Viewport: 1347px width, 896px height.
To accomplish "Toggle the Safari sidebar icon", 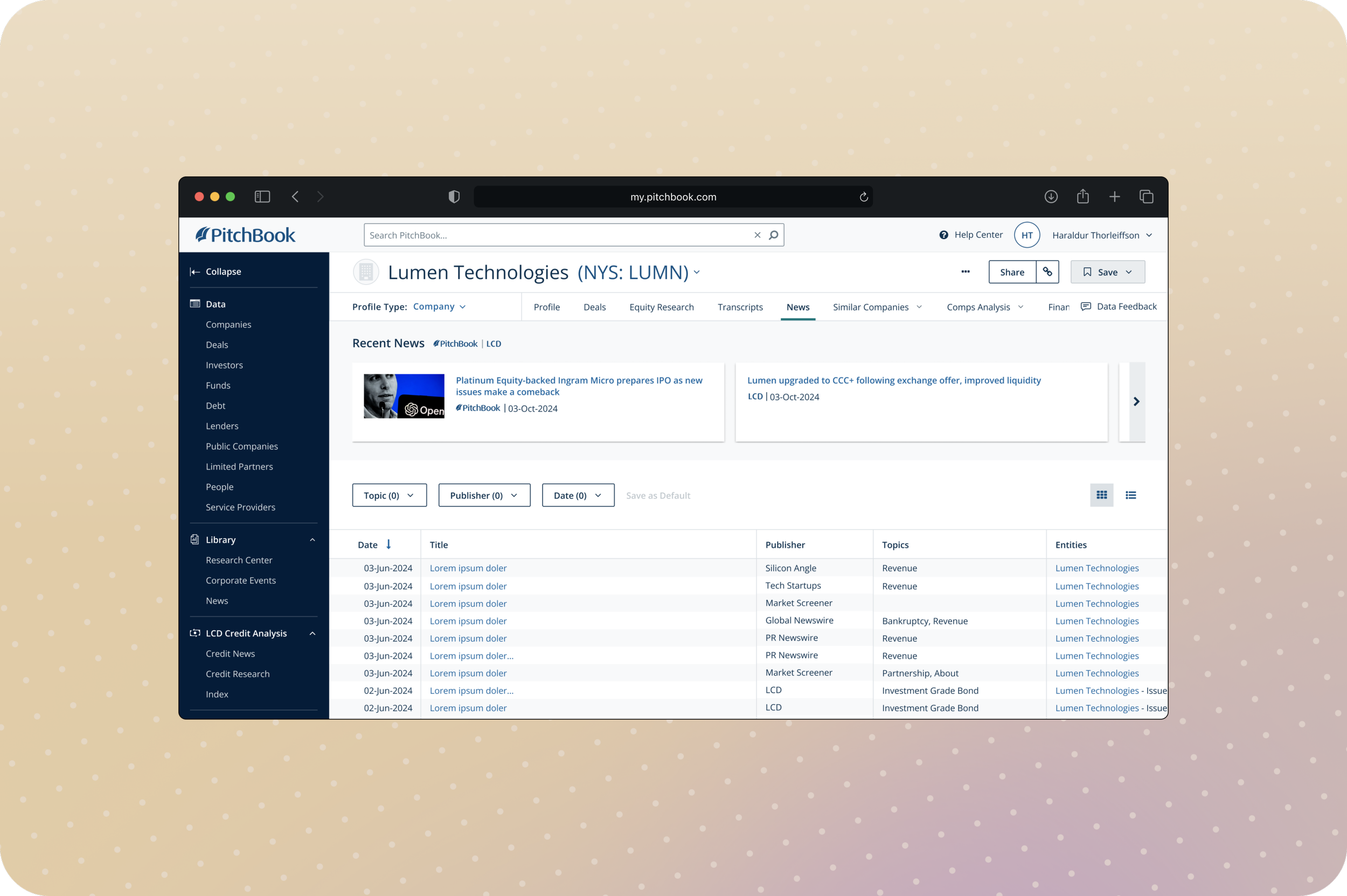I will [x=262, y=197].
